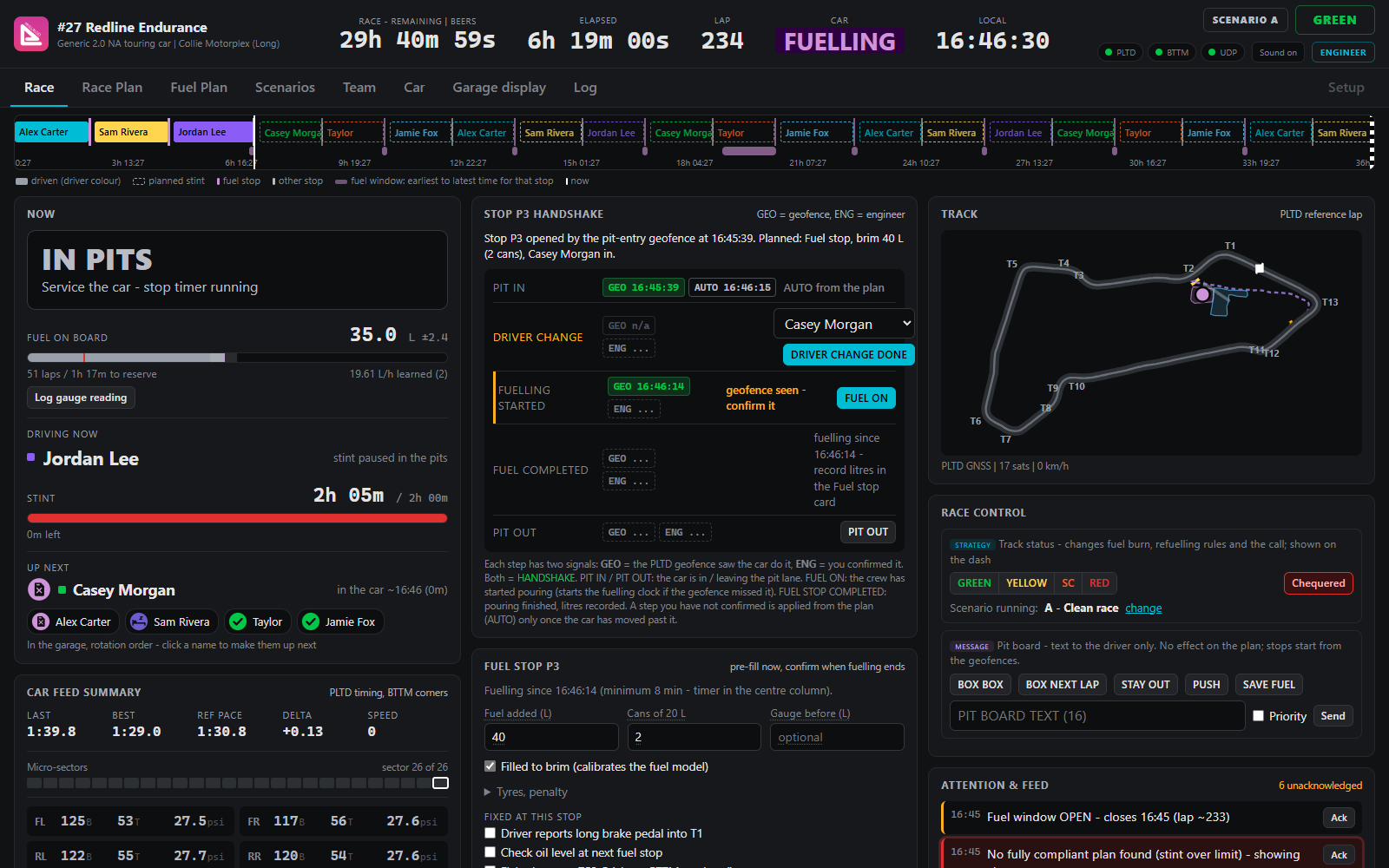
Task: Click the fuel-can icon beside Casey Morgan
Action: click(x=39, y=589)
